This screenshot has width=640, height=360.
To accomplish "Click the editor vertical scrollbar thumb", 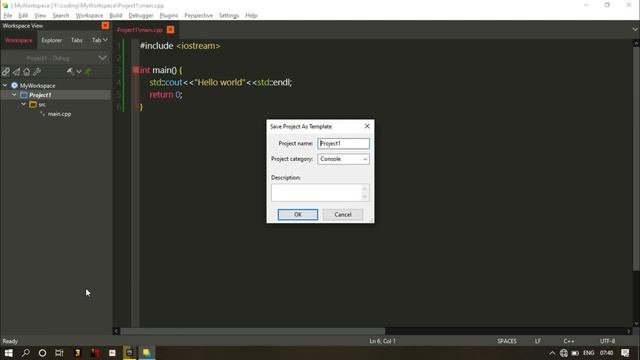I will coord(636,157).
